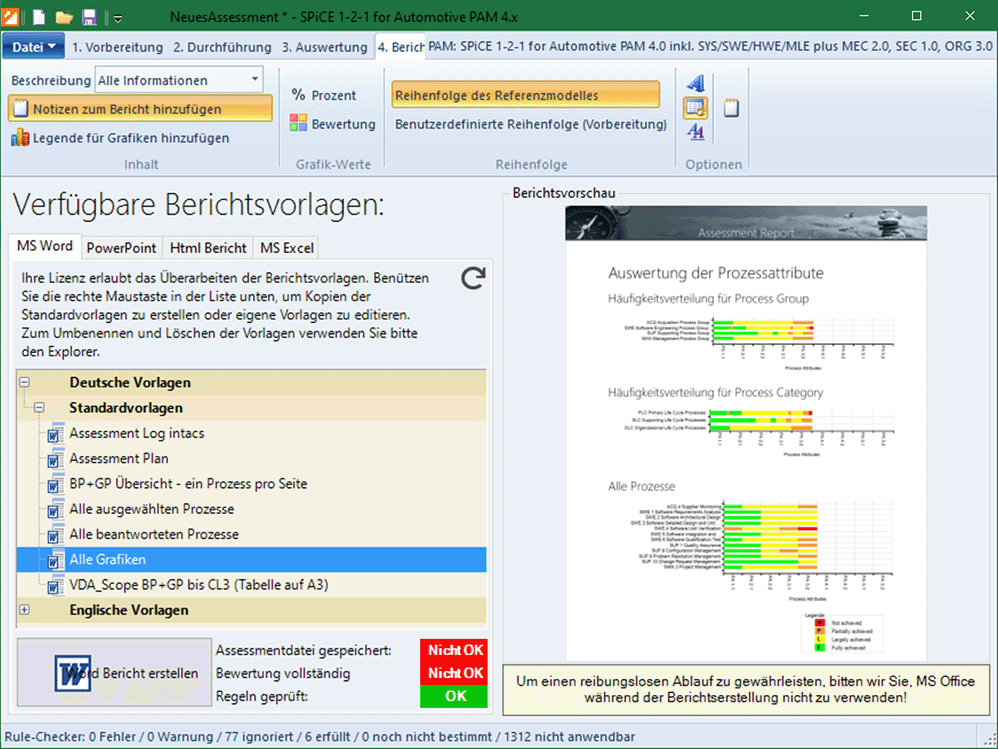The height and width of the screenshot is (749, 998).
Task: Click the Nicht OK status beside Bewertung vollständig
Action: (x=454, y=673)
